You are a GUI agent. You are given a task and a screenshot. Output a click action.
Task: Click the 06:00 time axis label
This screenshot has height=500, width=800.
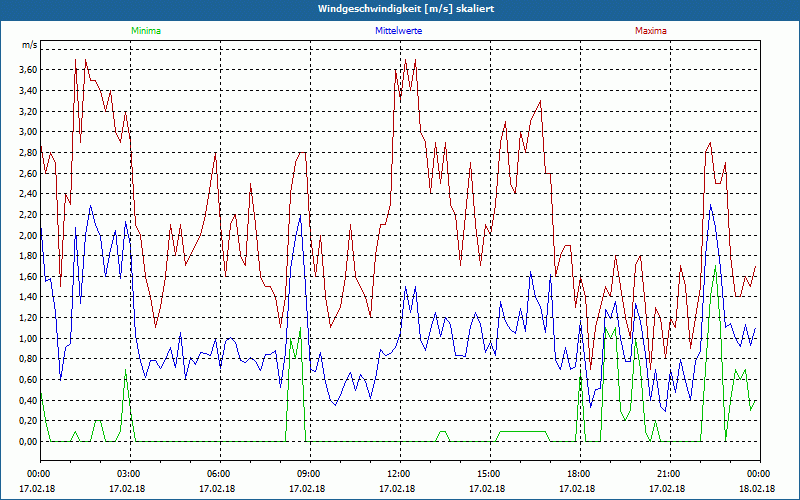[217, 474]
